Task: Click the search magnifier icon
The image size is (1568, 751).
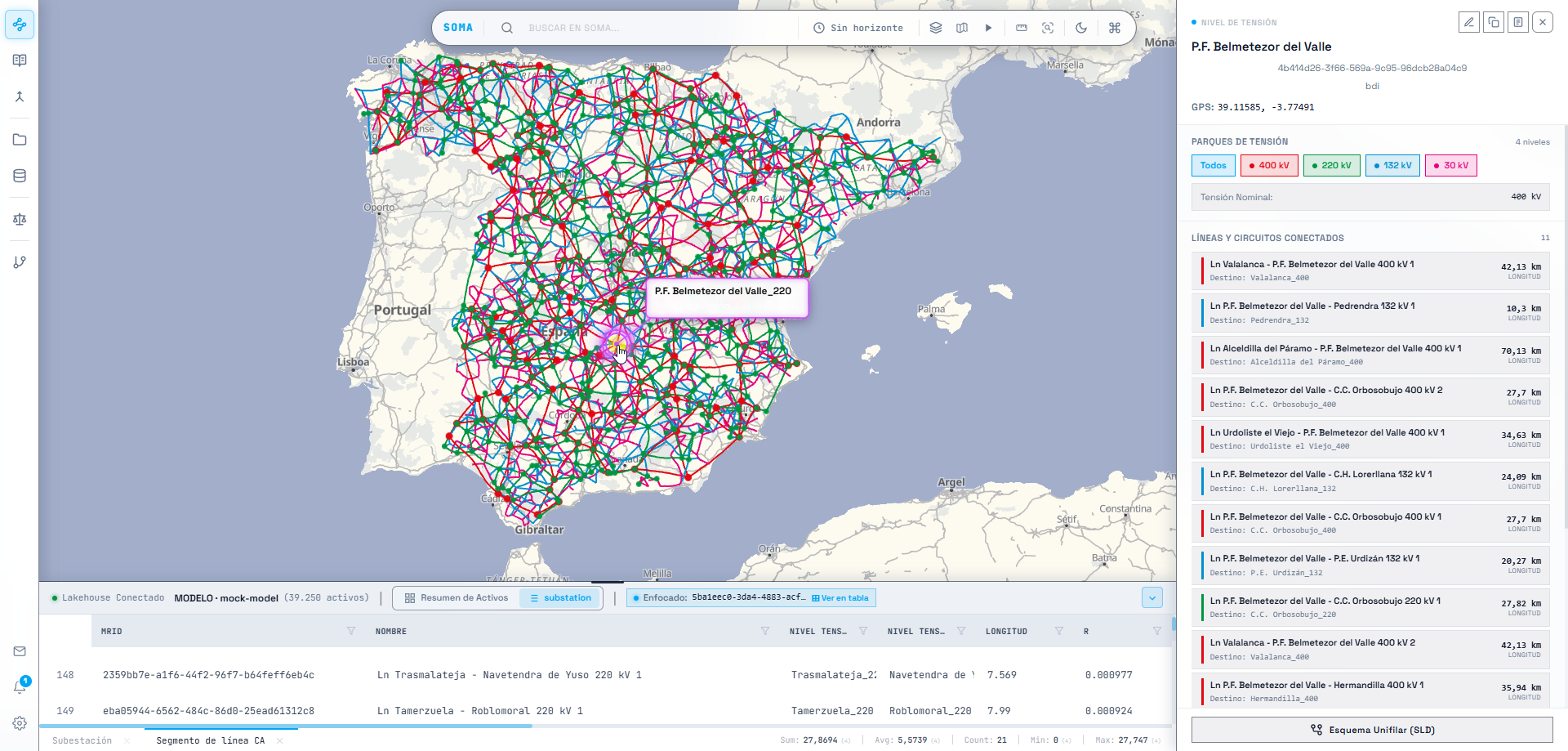Action: tap(507, 28)
